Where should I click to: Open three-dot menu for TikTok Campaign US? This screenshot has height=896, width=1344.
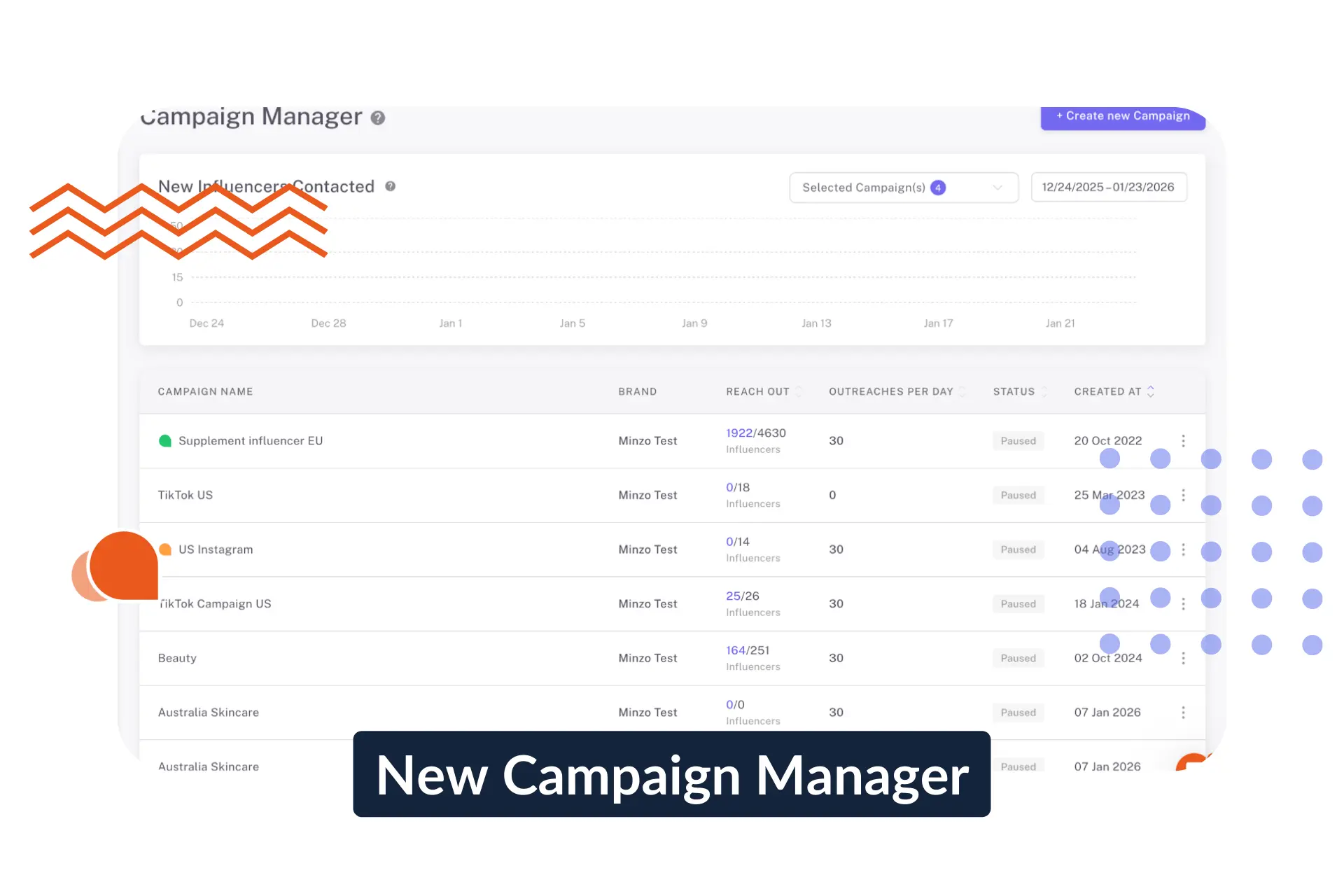[1183, 603]
